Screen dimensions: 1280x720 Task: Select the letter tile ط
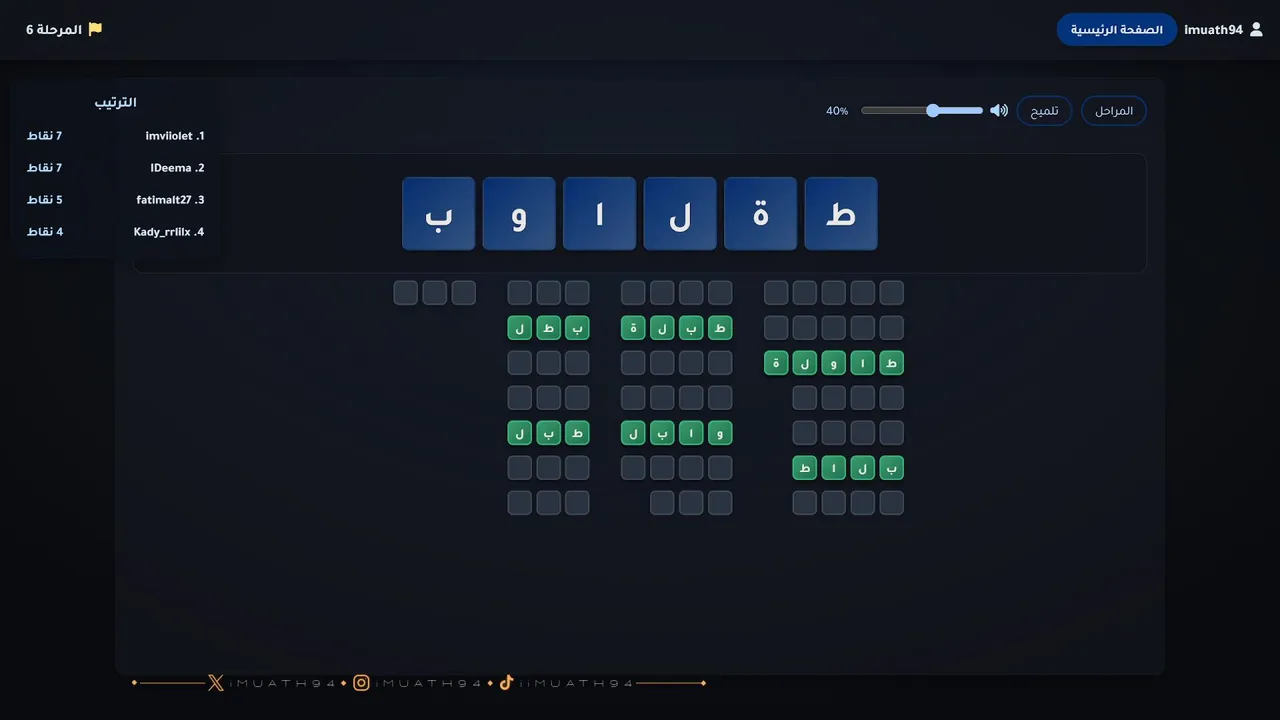tap(841, 214)
